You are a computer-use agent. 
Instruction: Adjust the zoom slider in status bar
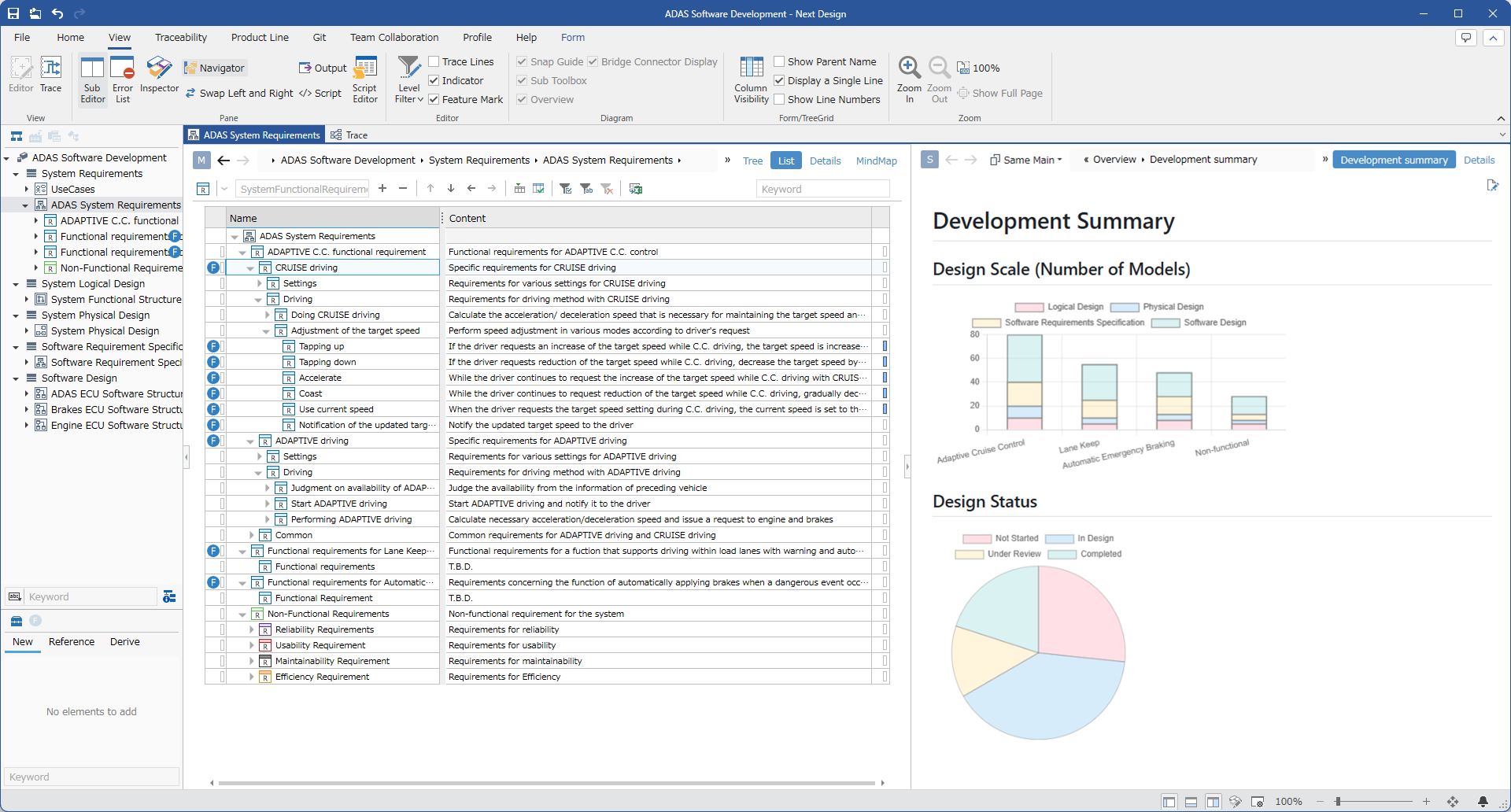1338,801
